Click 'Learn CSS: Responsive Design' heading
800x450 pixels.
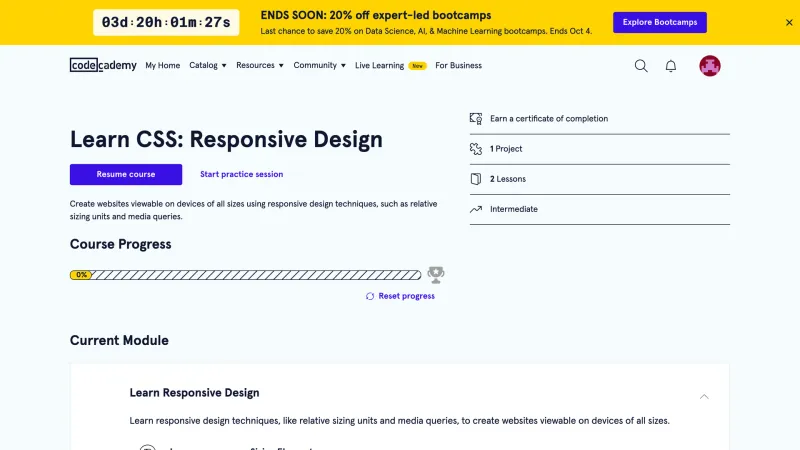pos(226,140)
